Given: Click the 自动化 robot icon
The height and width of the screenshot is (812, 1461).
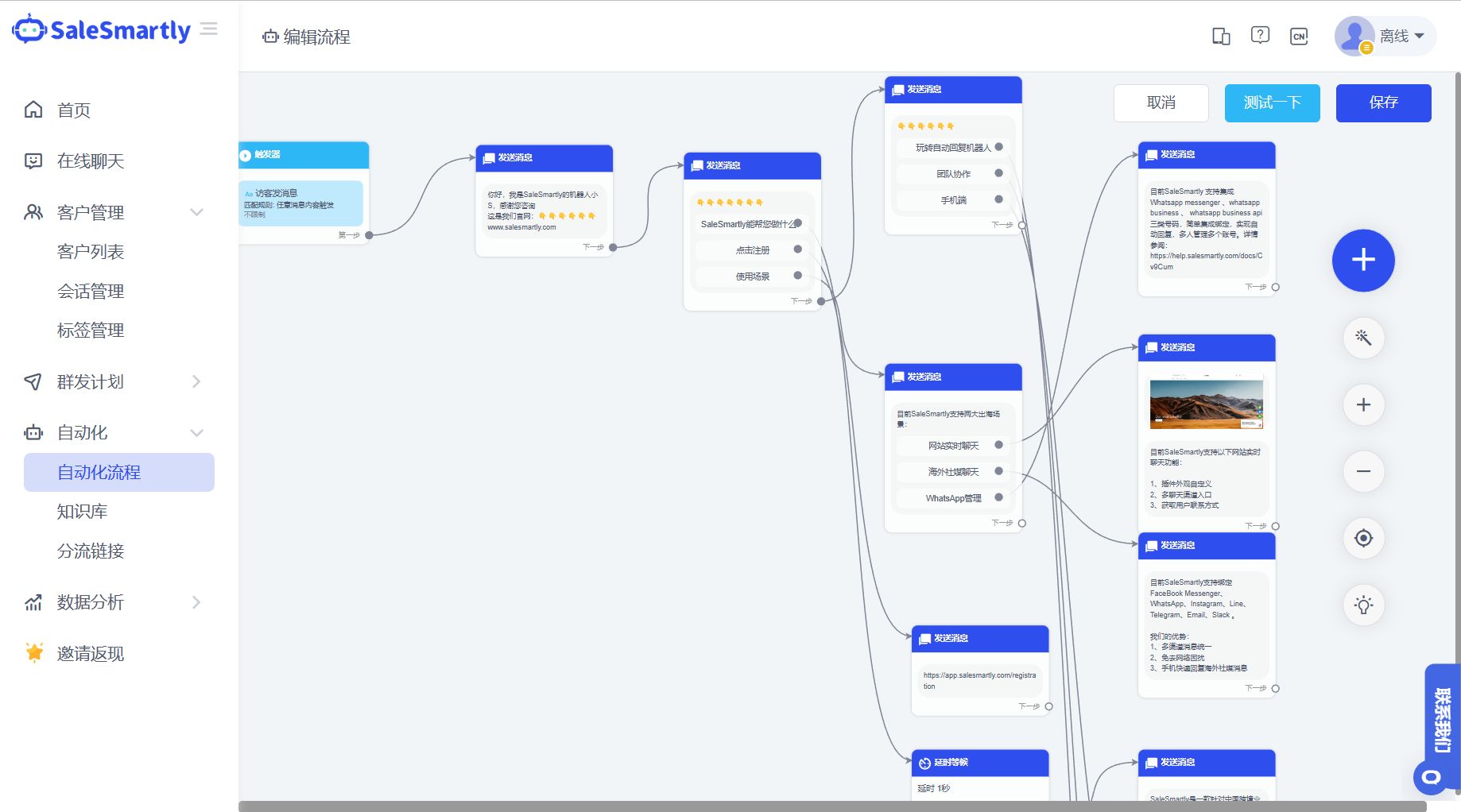Looking at the screenshot, I should [33, 433].
